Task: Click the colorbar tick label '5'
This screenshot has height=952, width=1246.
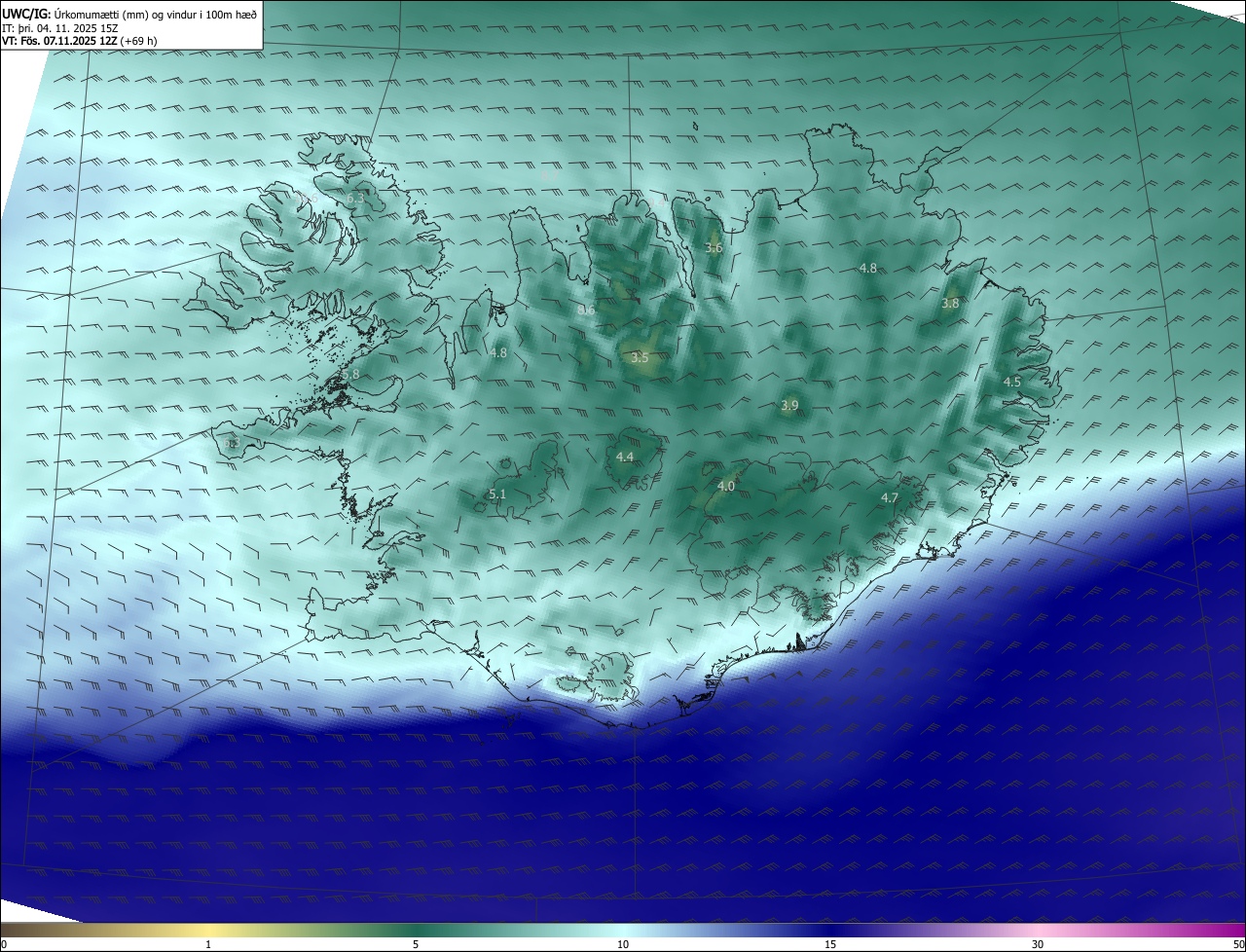Action: coord(416,944)
